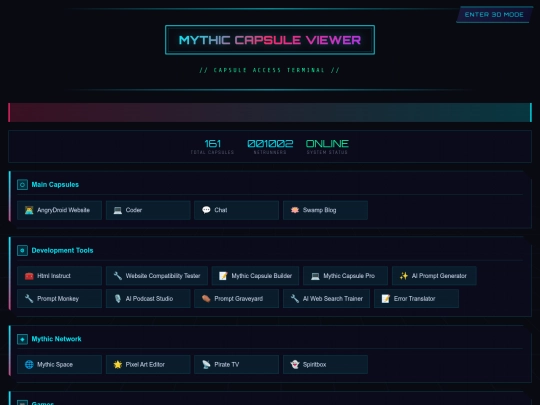This screenshot has width=540, height=405.
Task: Click the globe icon on Mythic Space
Action: [29, 364]
